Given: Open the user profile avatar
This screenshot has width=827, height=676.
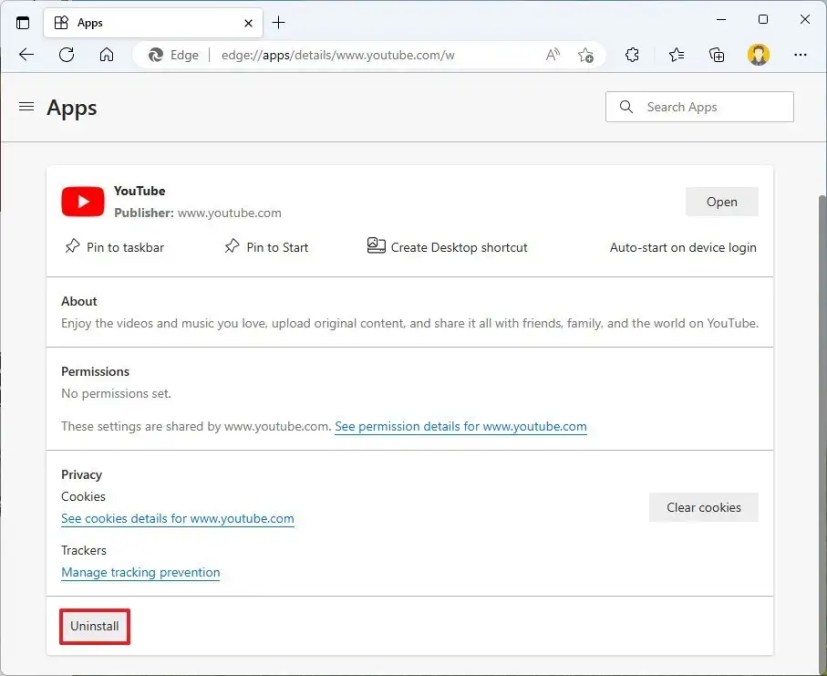Looking at the screenshot, I should [x=758, y=54].
